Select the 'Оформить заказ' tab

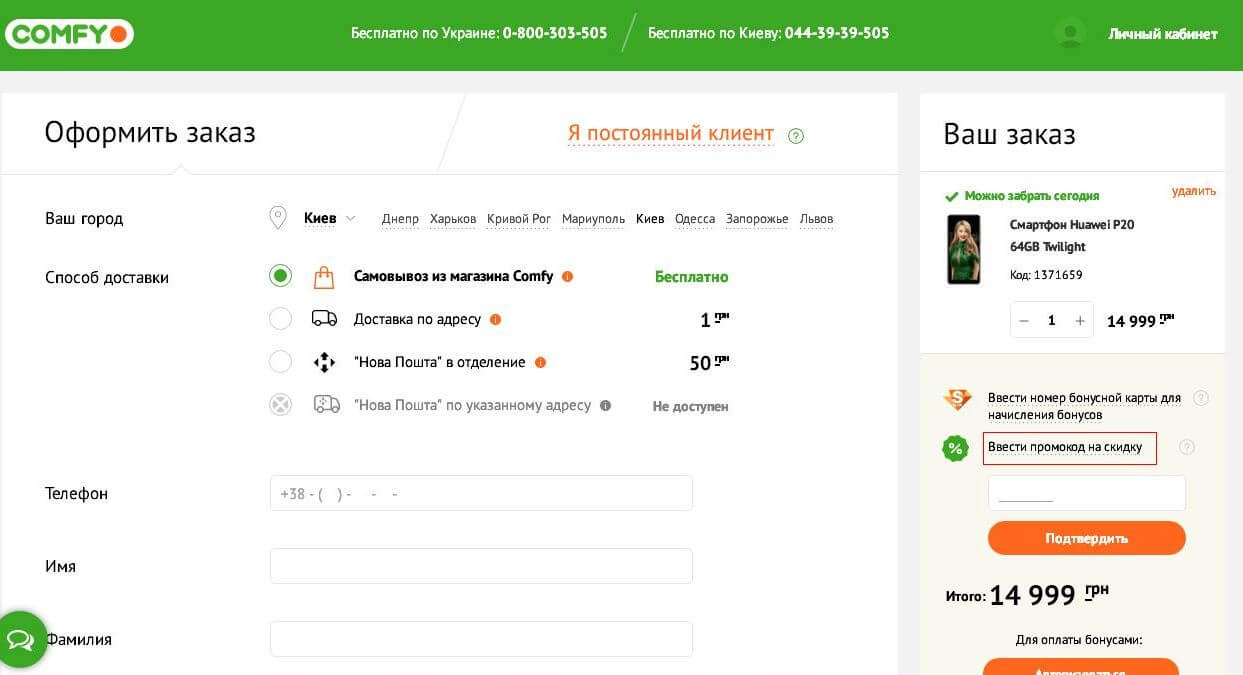point(150,132)
